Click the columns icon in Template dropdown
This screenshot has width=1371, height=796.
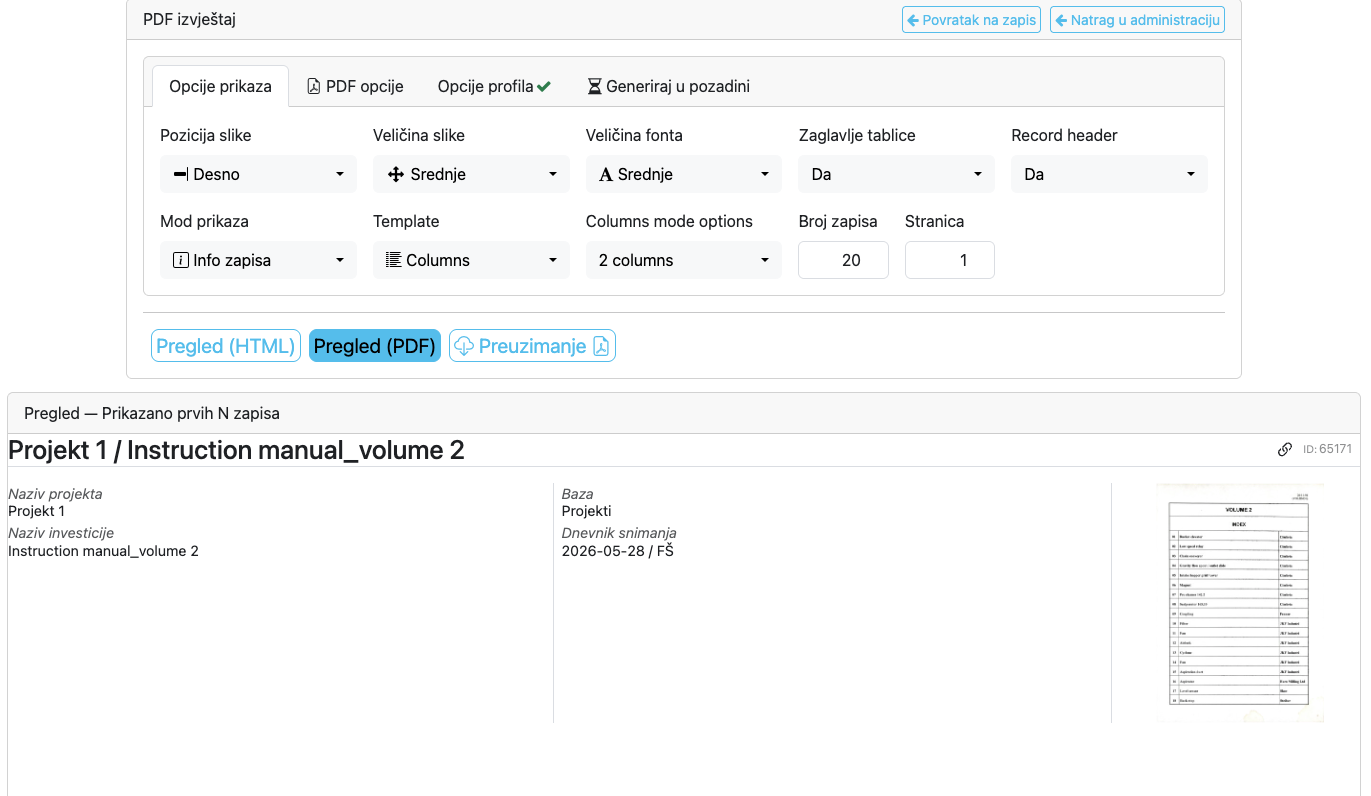point(394,260)
